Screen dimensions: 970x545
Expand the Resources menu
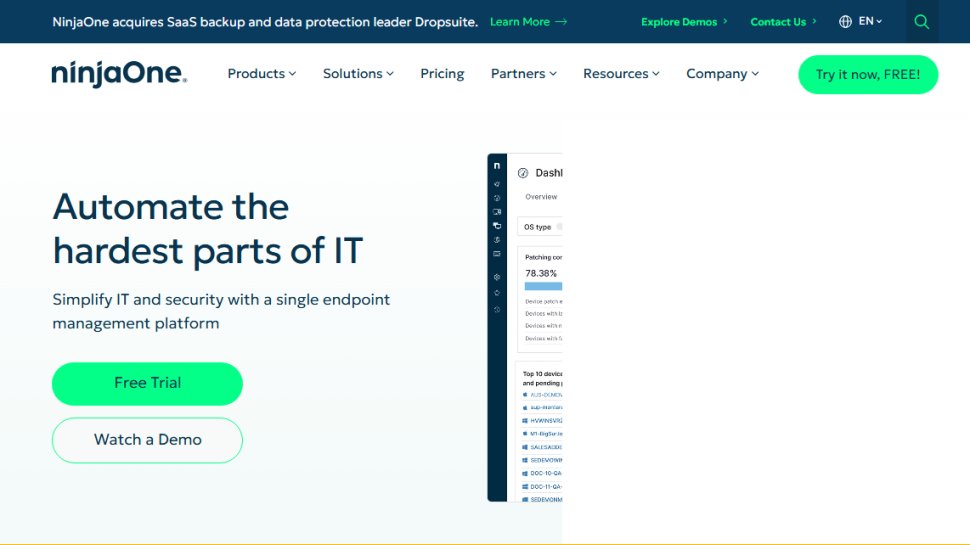621,74
